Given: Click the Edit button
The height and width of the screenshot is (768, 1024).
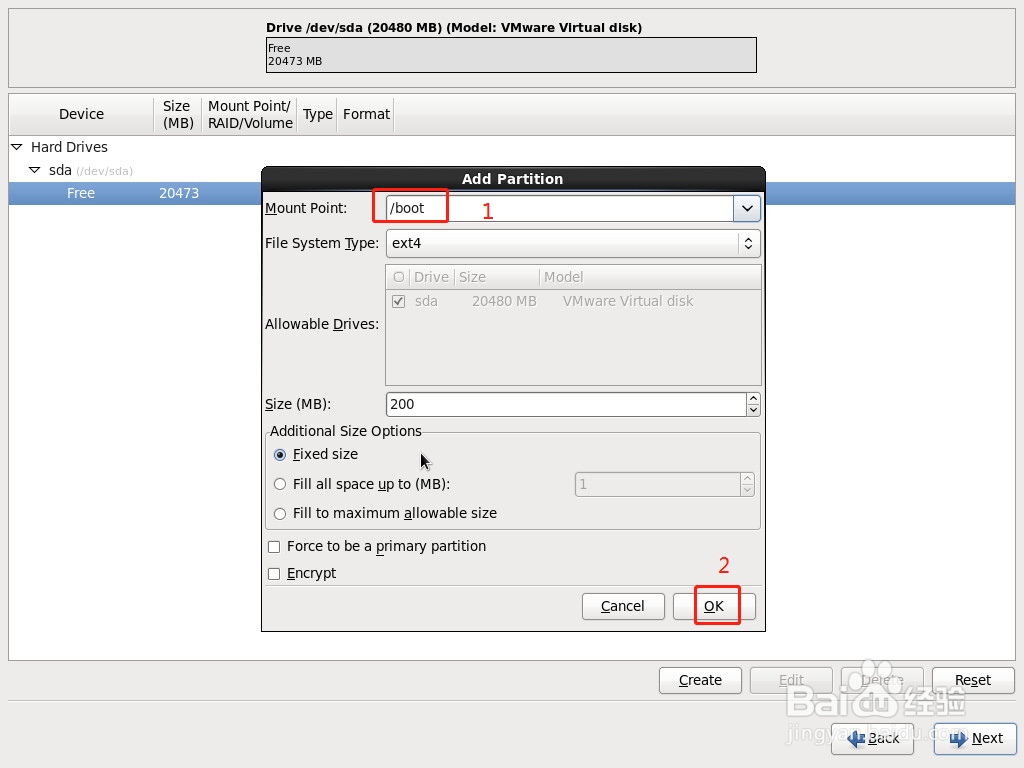Looking at the screenshot, I should coord(792,680).
